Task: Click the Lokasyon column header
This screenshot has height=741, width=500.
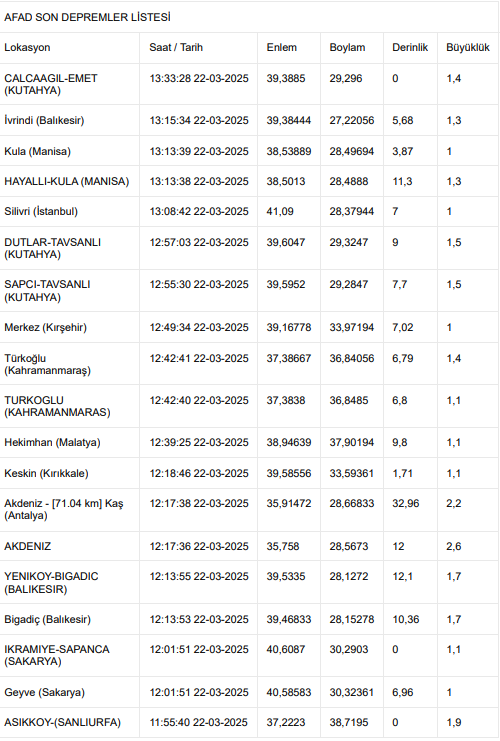Action: 27,47
